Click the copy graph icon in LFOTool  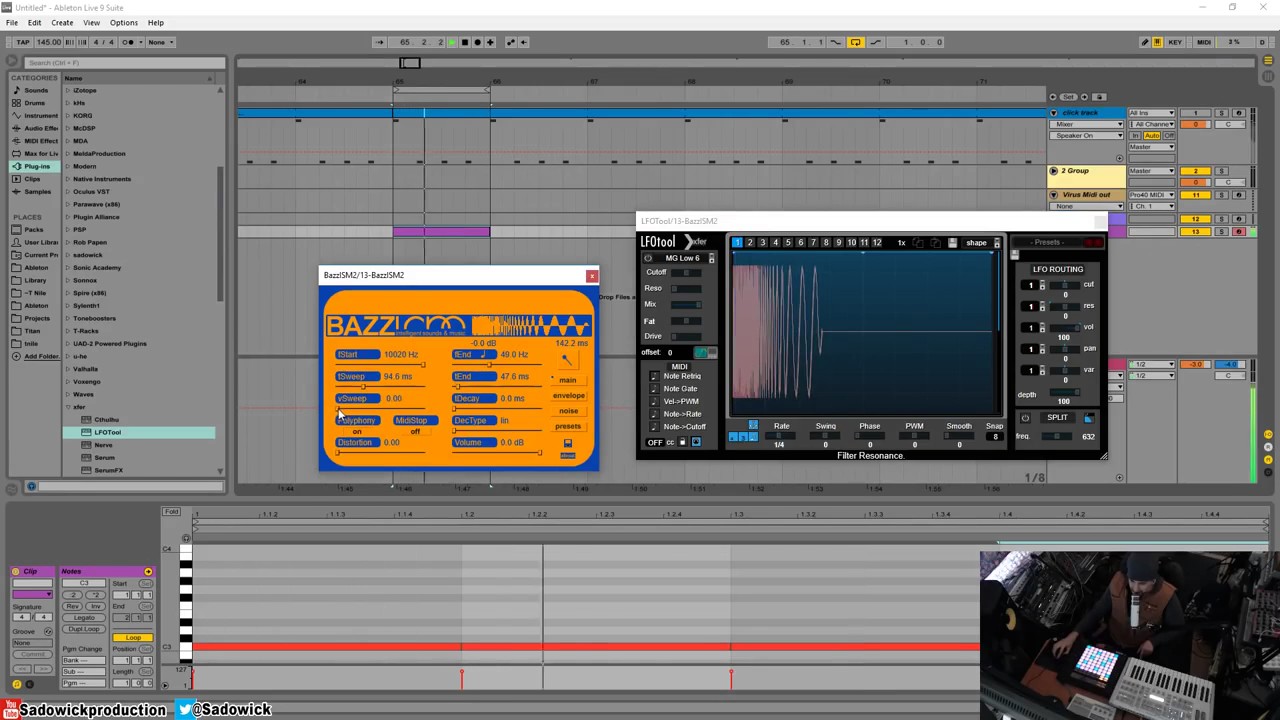point(918,243)
